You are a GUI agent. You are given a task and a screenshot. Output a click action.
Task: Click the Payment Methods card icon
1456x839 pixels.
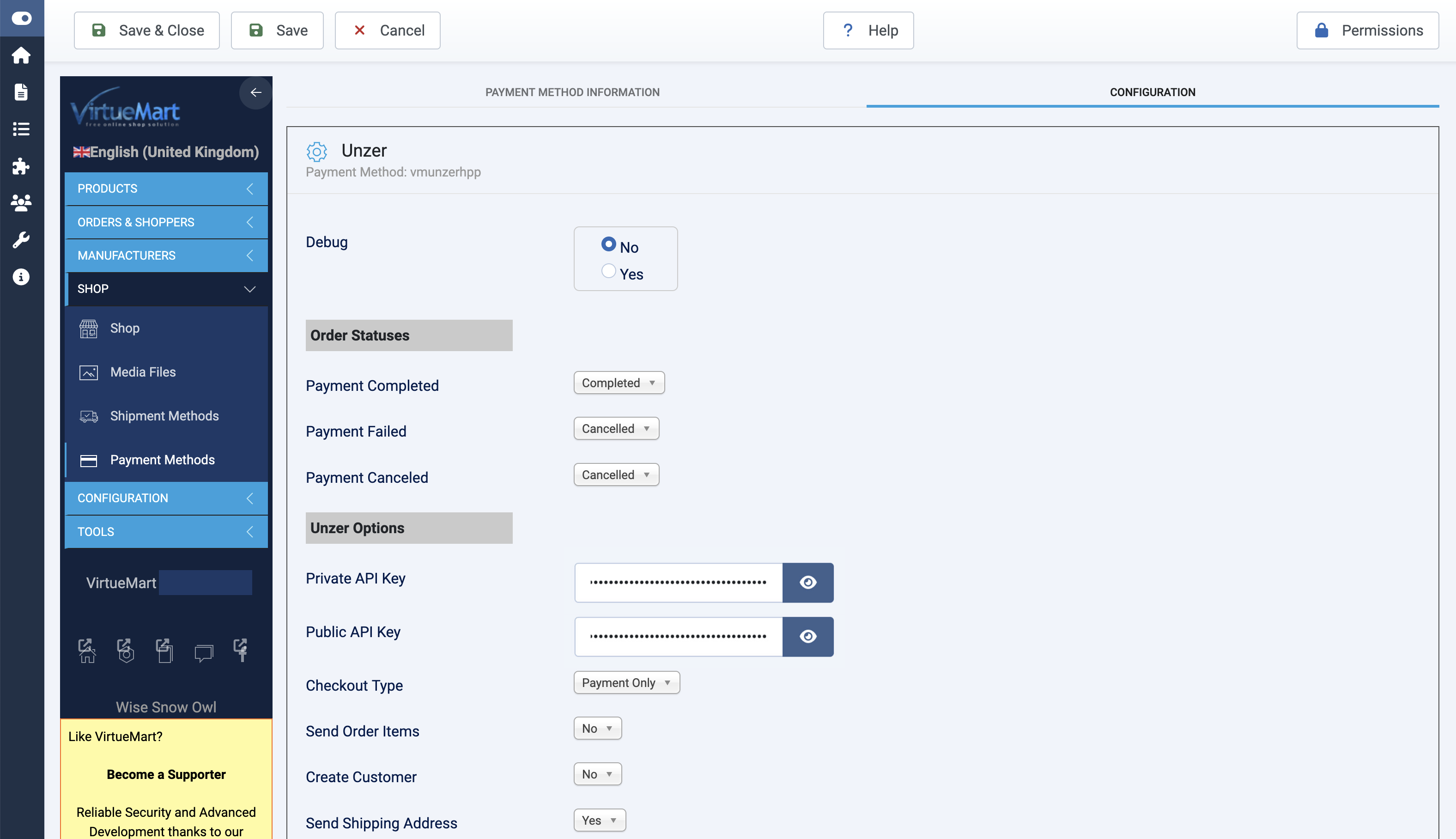[88, 461]
